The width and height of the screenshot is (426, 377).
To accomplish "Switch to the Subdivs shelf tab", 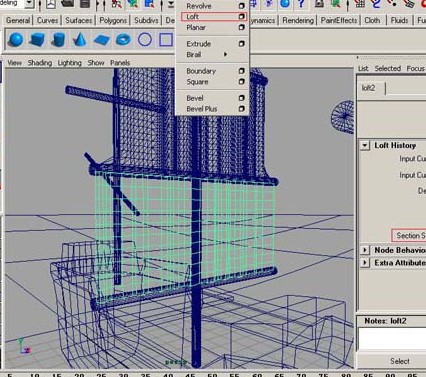I will (146, 20).
